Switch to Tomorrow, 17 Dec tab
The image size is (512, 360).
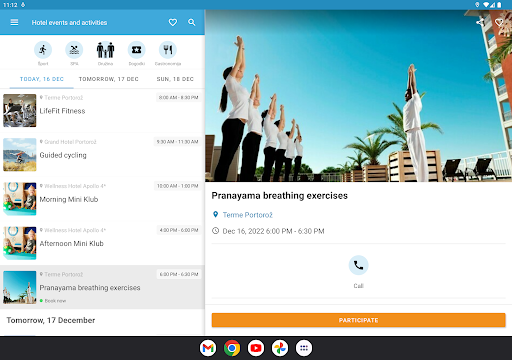pos(109,79)
